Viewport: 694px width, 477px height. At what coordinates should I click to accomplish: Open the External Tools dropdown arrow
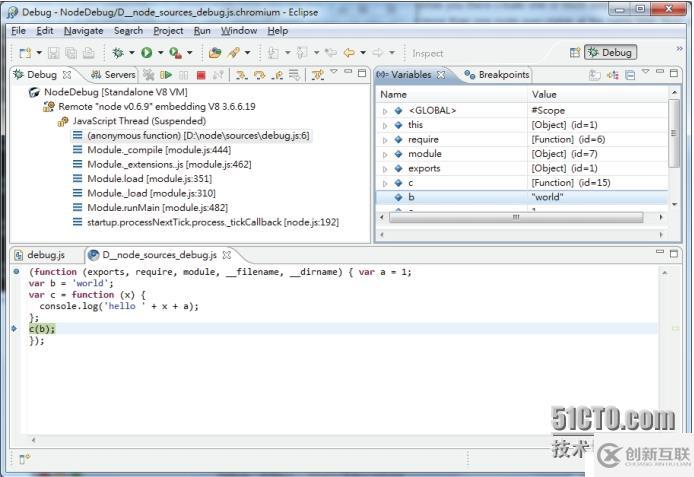click(189, 53)
